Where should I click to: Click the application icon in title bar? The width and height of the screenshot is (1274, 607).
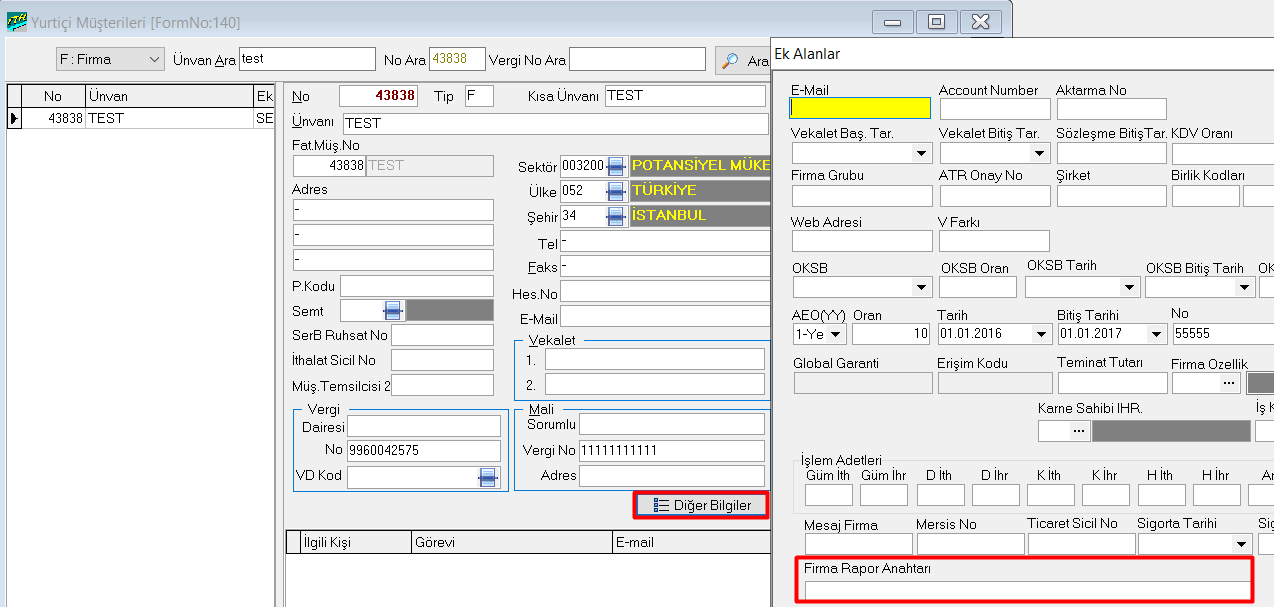coord(16,22)
